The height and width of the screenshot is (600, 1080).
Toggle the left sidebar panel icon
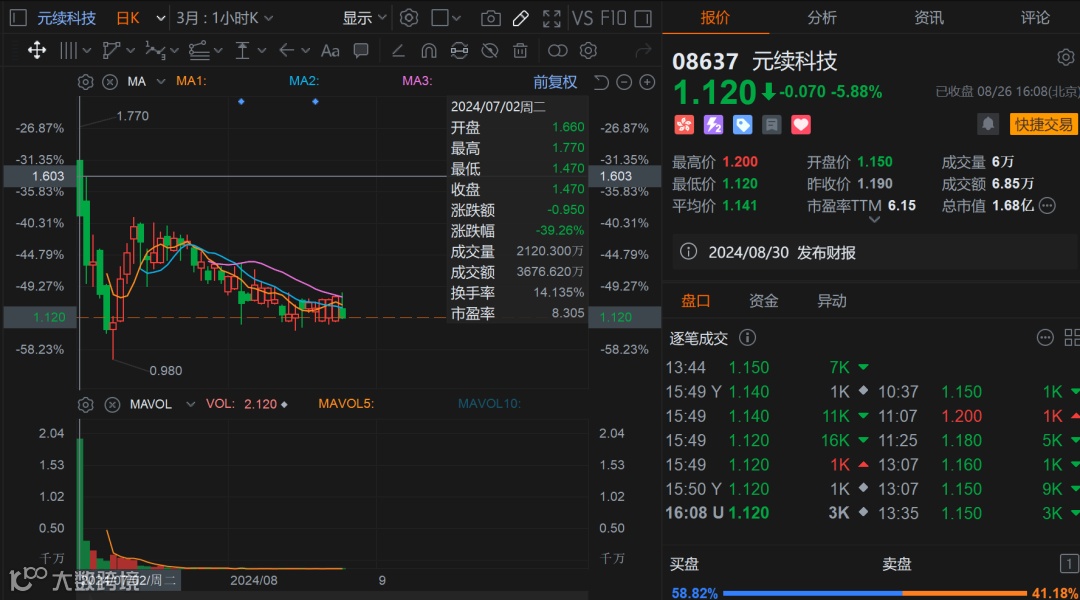(19, 18)
